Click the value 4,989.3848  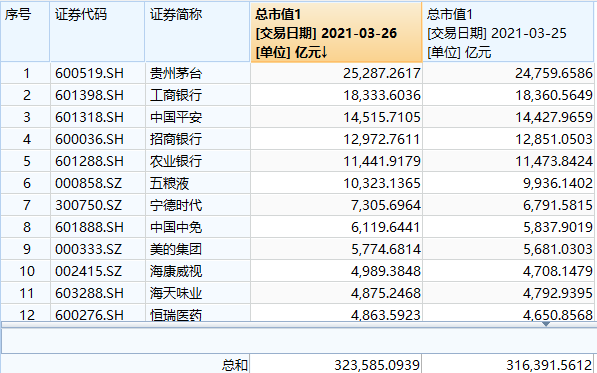(x=386, y=272)
